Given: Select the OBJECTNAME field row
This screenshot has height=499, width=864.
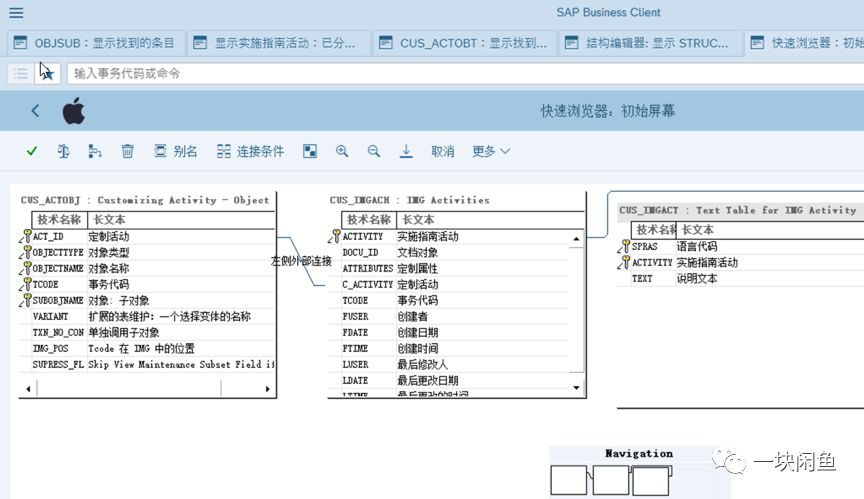Looking at the screenshot, I should (x=147, y=268).
